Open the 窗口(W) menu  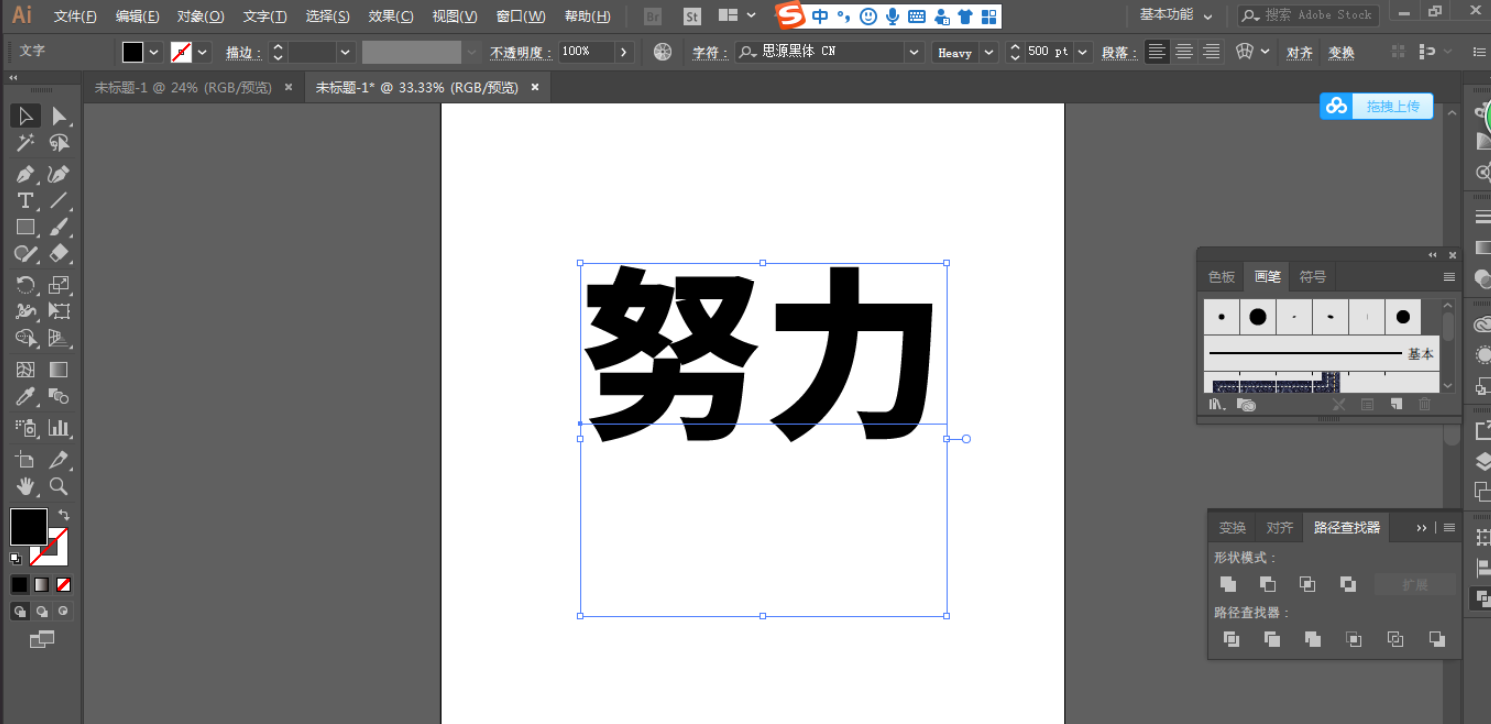[x=521, y=16]
